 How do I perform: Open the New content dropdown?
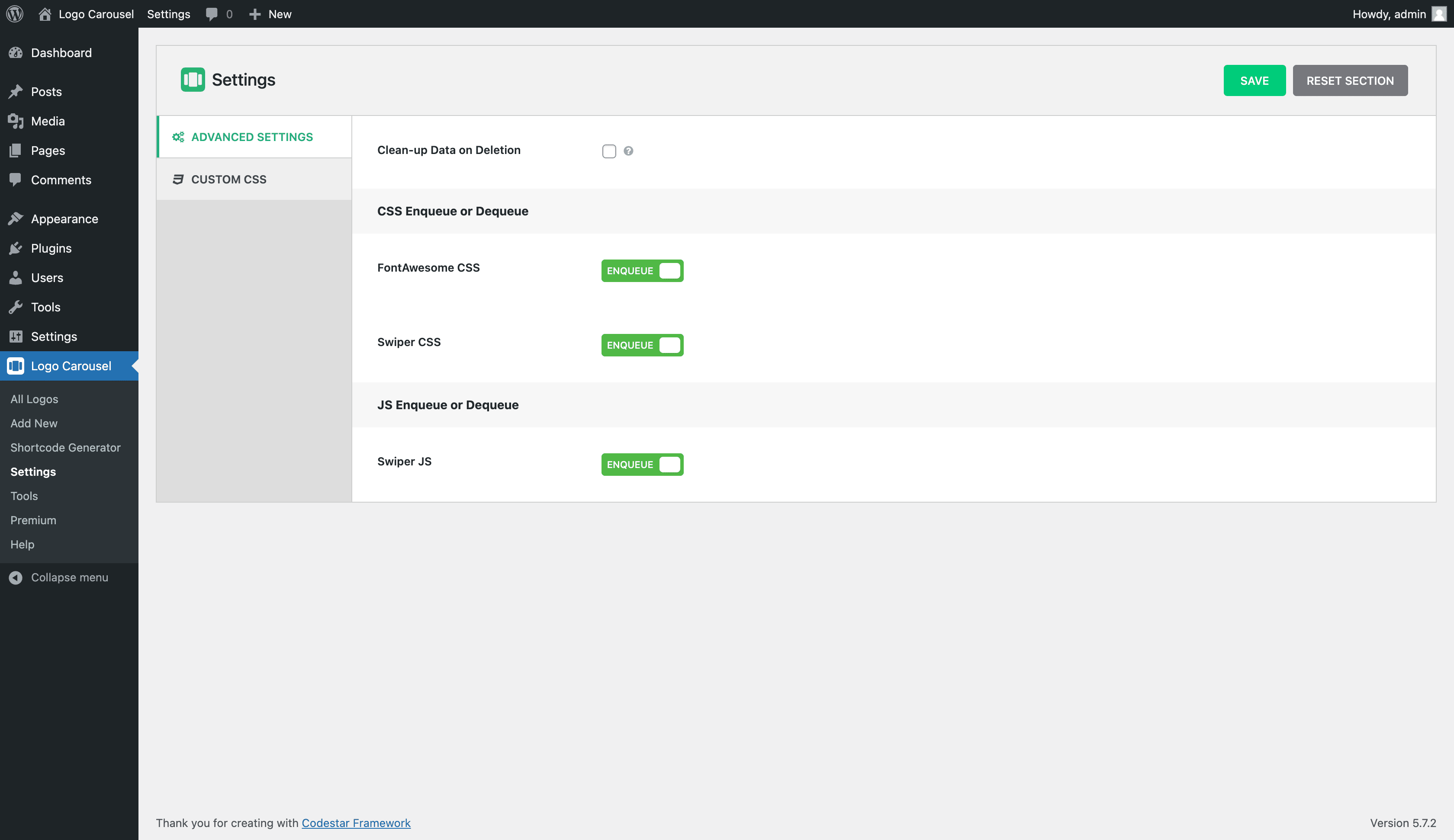[x=270, y=14]
